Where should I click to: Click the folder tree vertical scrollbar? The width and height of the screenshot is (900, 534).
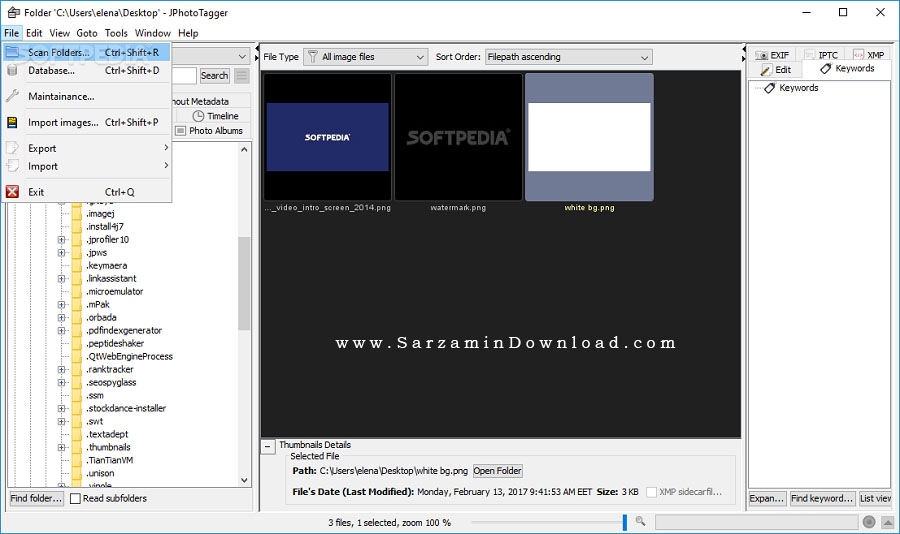pos(244,283)
